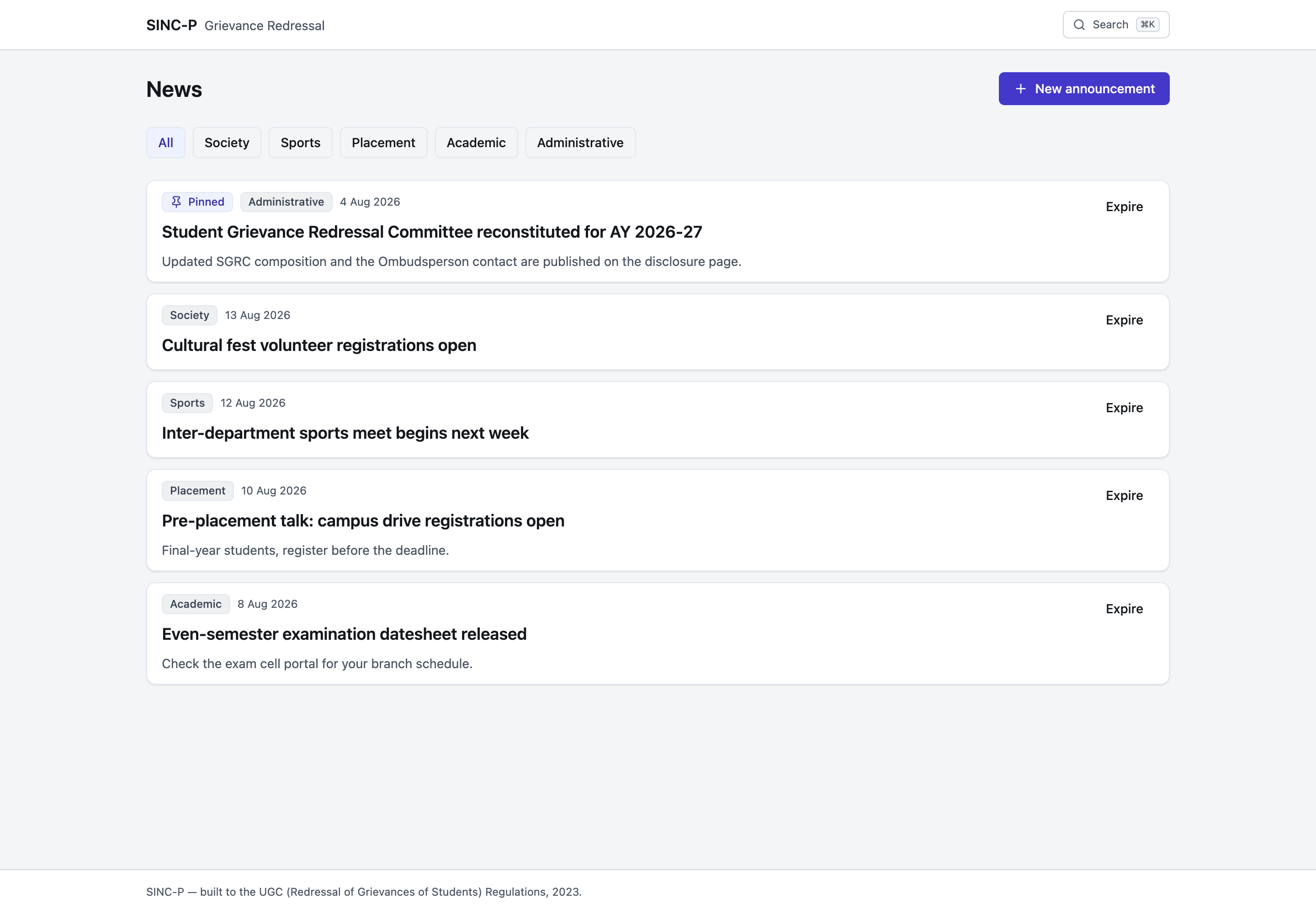
Task: Expire the examination datesheet announcement
Action: coord(1124,609)
